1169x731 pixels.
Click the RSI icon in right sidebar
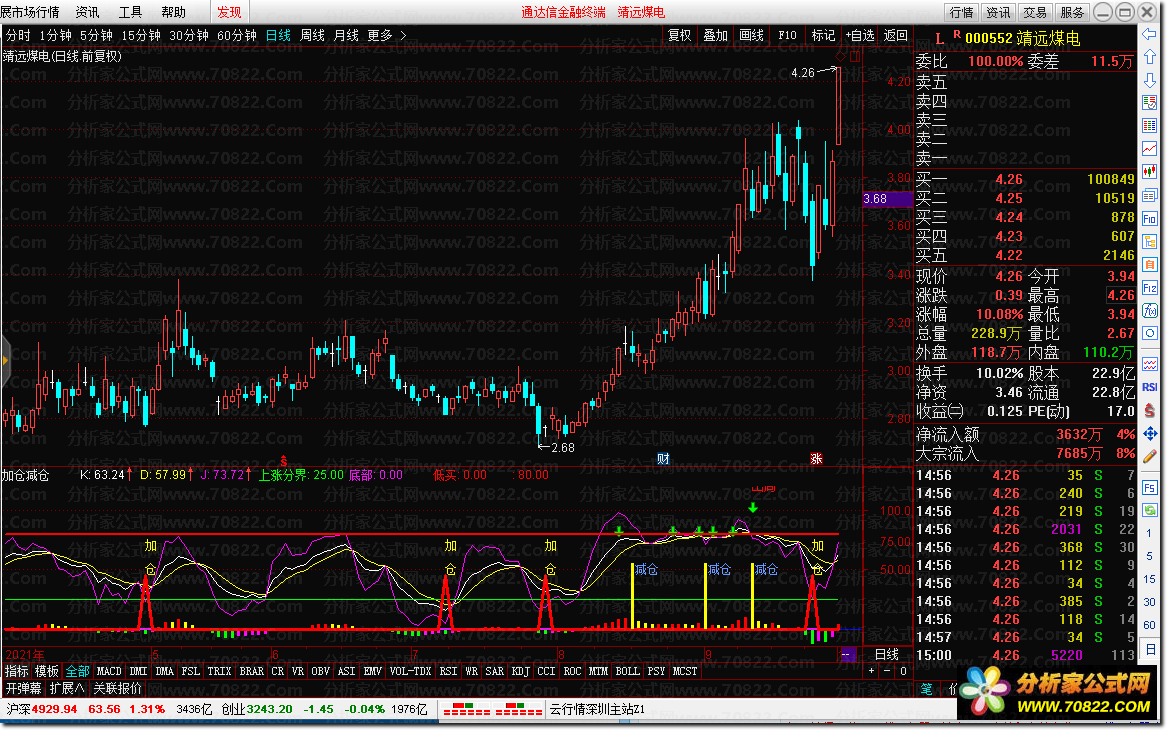tap(1150, 387)
